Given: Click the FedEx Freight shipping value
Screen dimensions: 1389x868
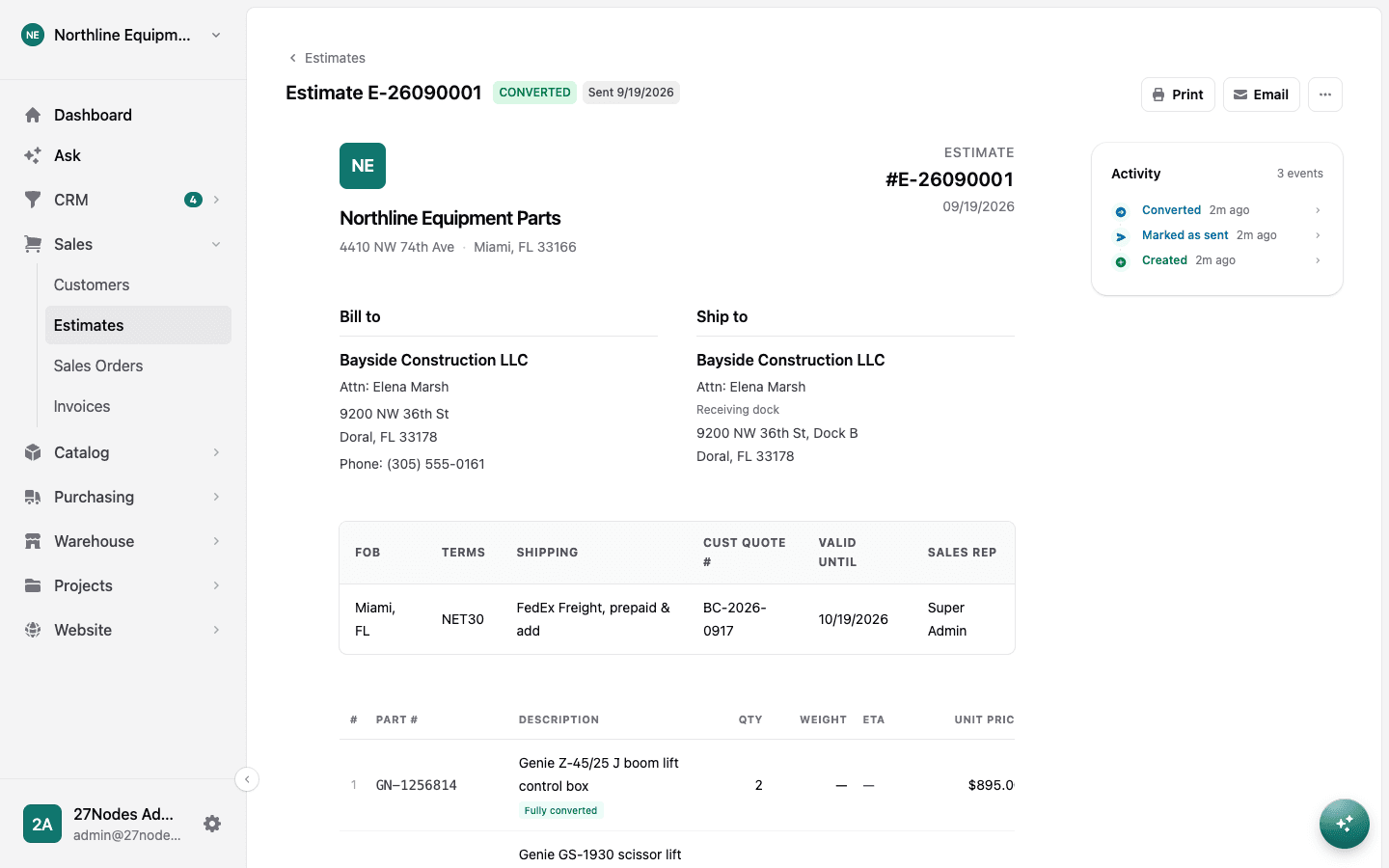Looking at the screenshot, I should [593, 619].
